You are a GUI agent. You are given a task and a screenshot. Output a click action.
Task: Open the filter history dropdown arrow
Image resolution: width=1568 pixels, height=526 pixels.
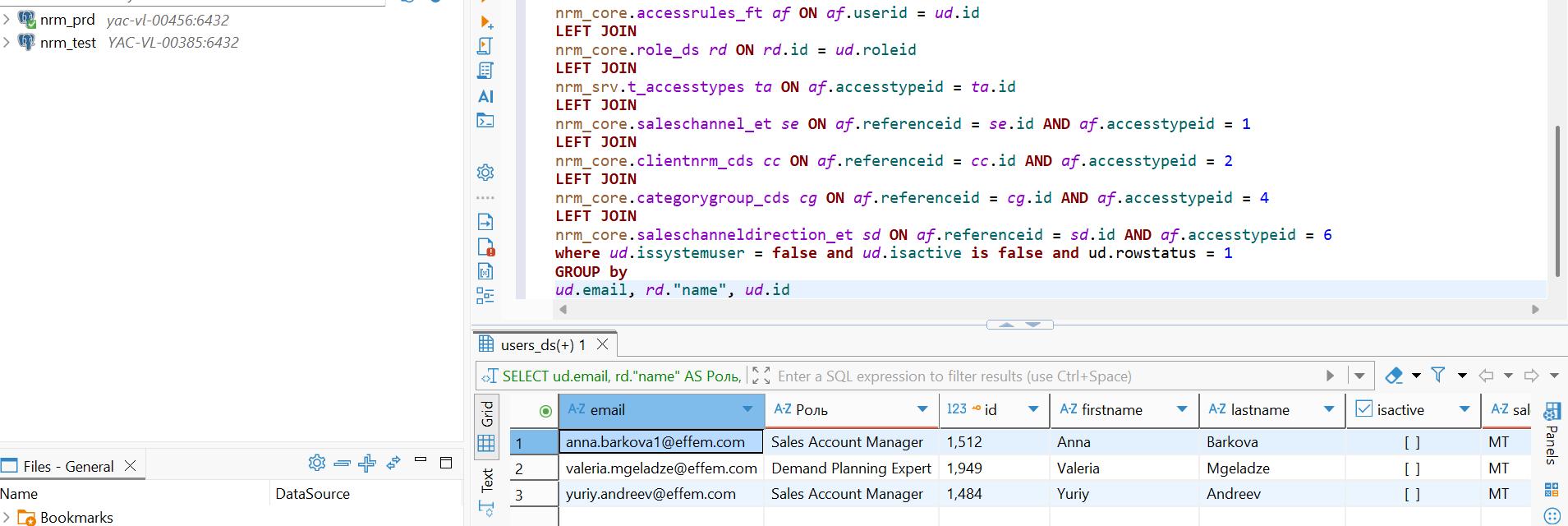point(1359,376)
